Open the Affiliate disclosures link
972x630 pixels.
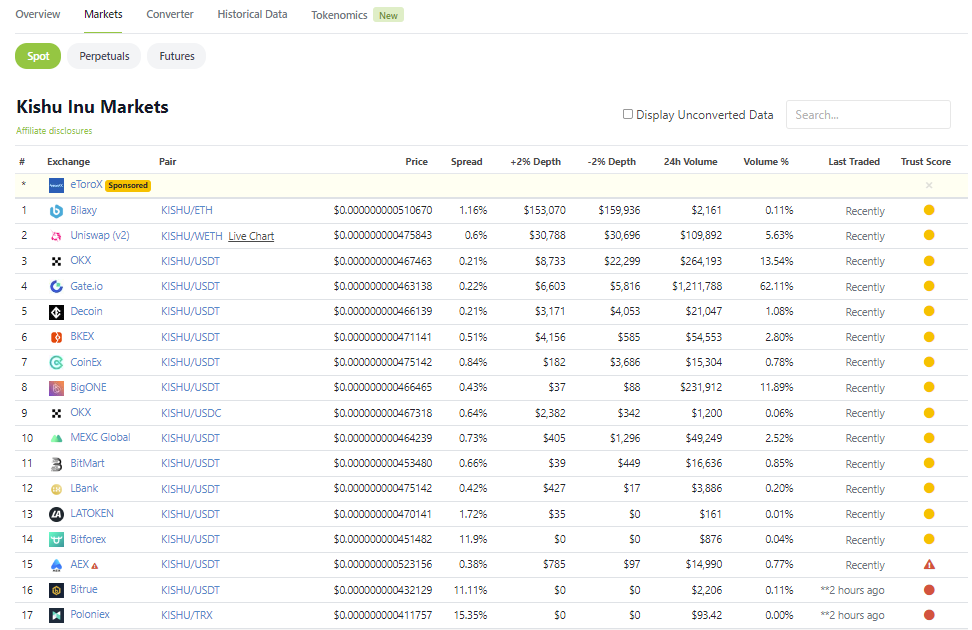coord(54,131)
